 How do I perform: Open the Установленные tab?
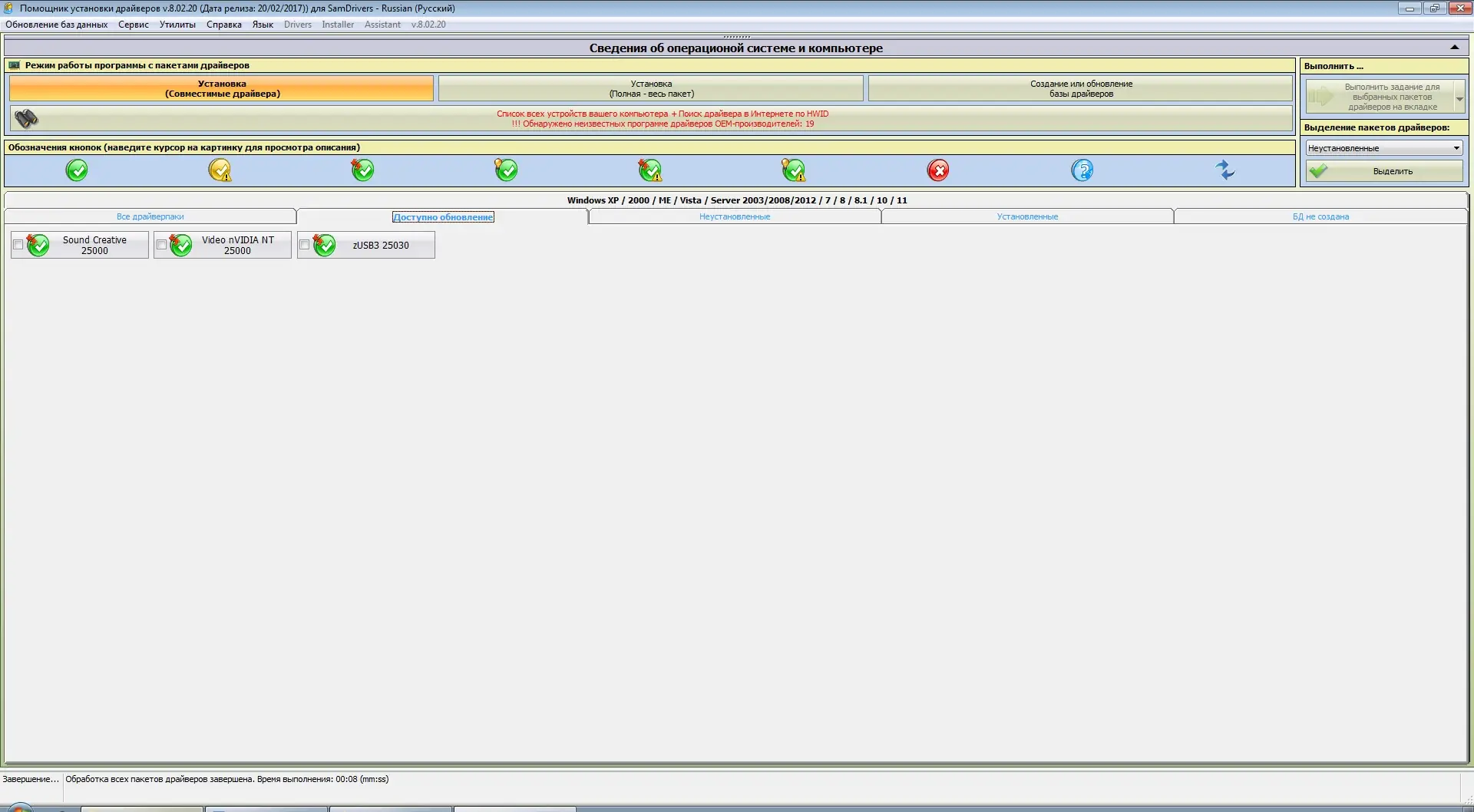click(x=1027, y=216)
